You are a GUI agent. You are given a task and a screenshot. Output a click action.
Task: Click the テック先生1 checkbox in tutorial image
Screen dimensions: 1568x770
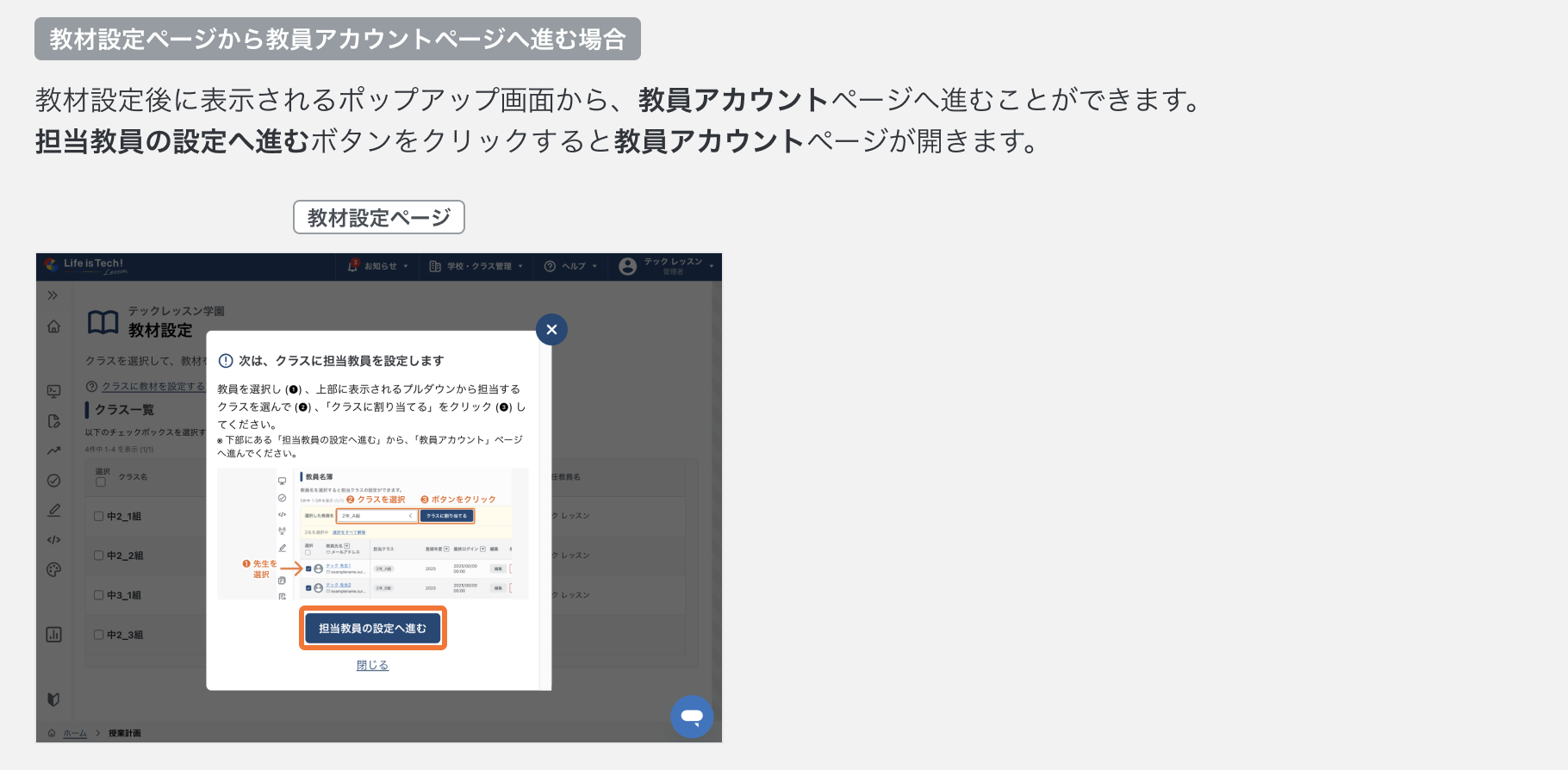[308, 568]
